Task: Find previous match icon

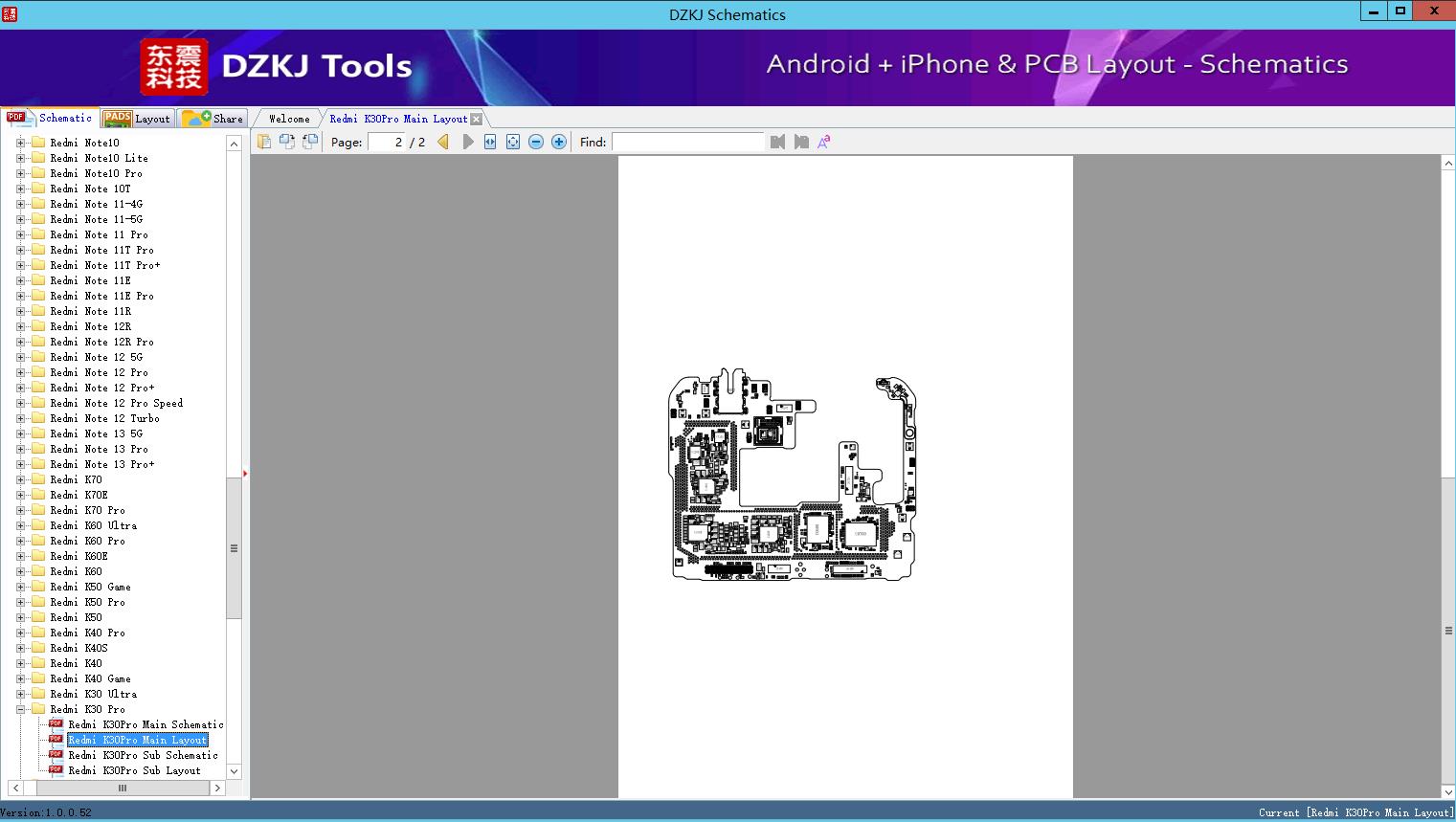Action: pyautogui.click(x=777, y=142)
